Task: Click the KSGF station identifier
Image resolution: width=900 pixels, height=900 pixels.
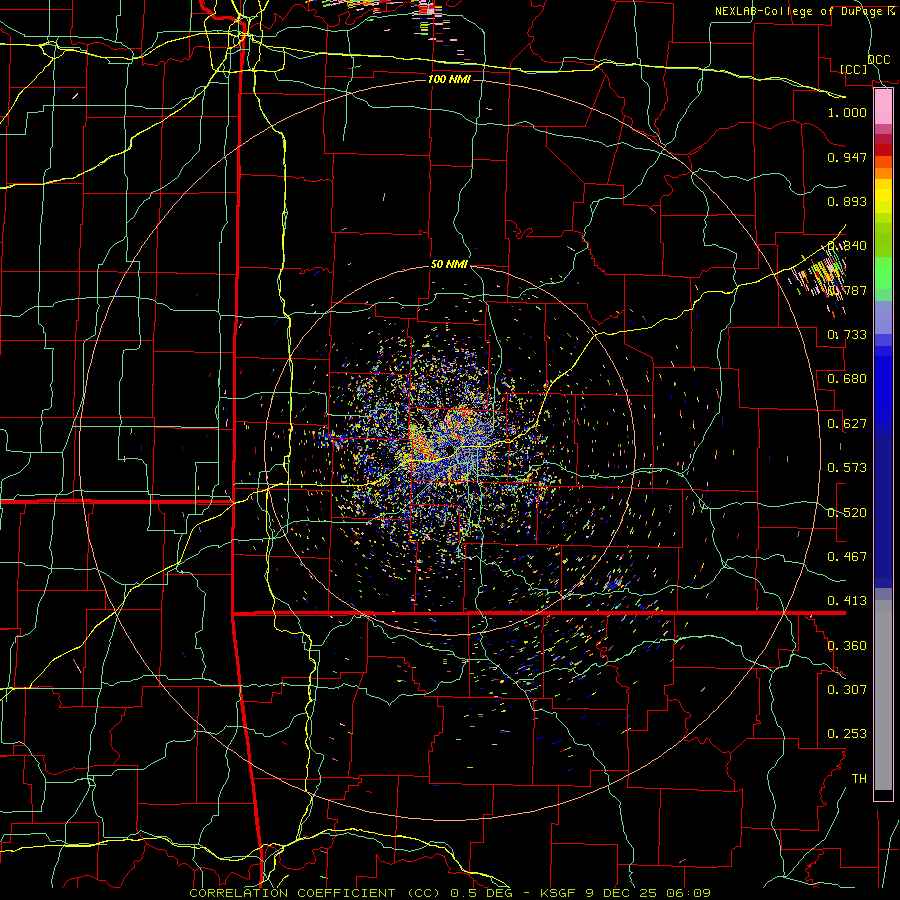Action: tap(561, 893)
